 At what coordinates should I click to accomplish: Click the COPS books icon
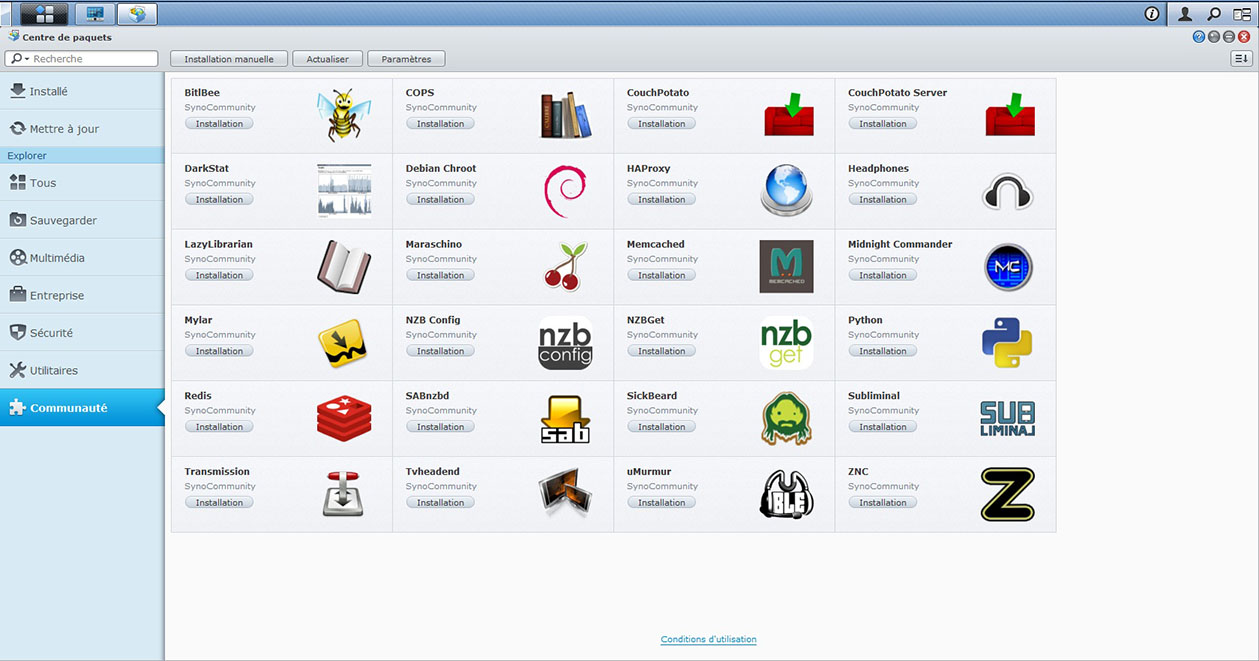tap(565, 115)
